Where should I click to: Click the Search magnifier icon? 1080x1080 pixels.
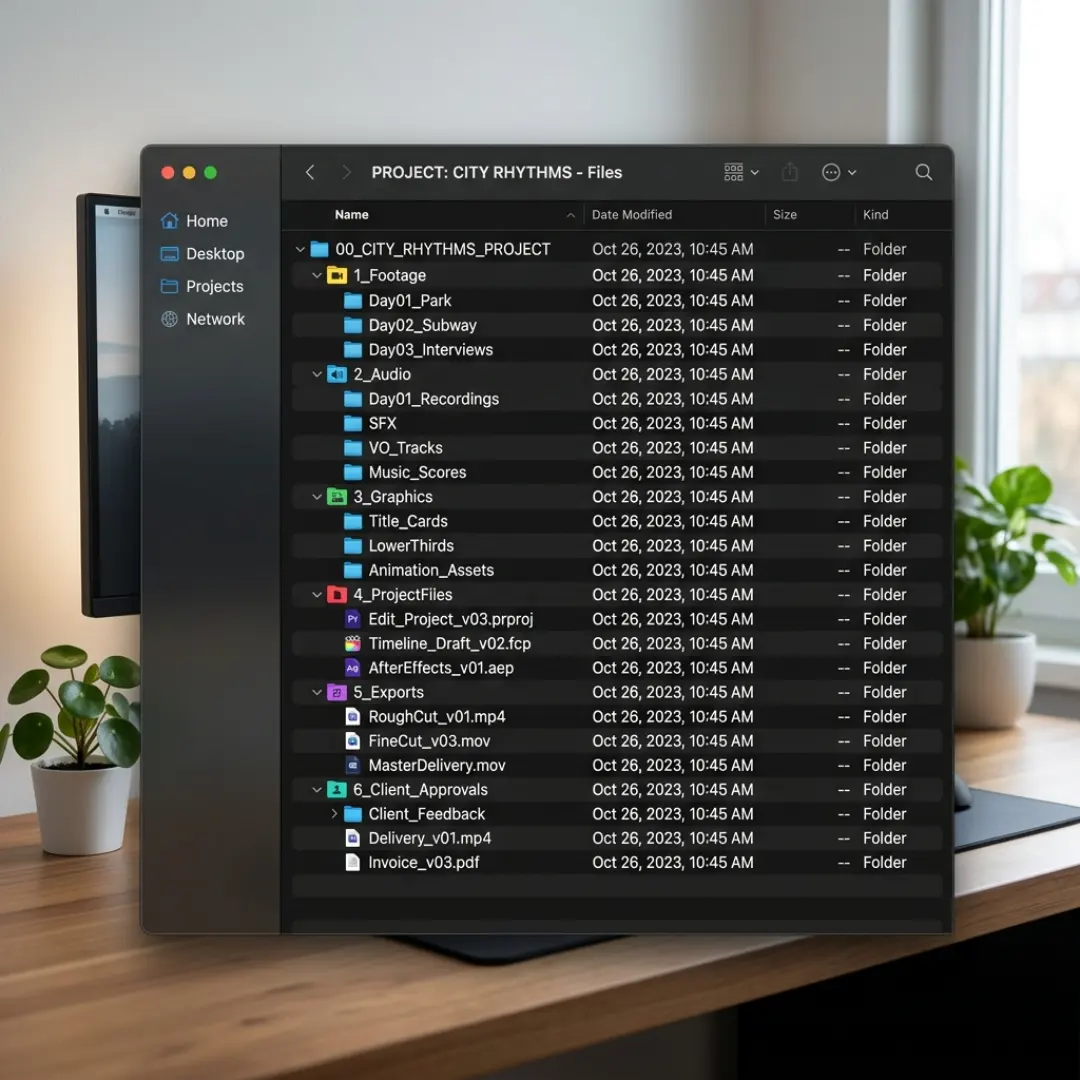tap(924, 172)
